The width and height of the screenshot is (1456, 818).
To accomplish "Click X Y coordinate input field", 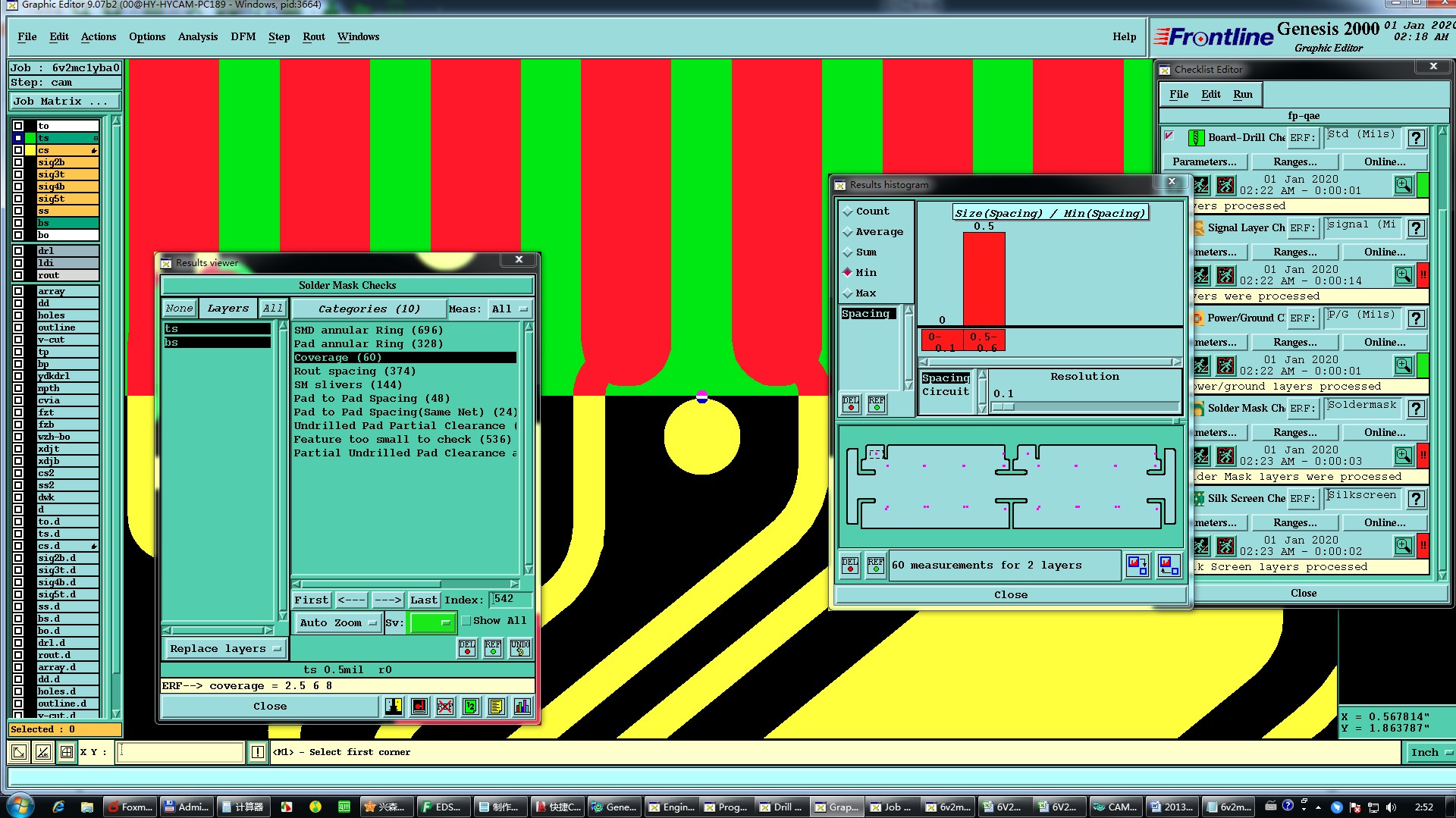I will tap(180, 752).
